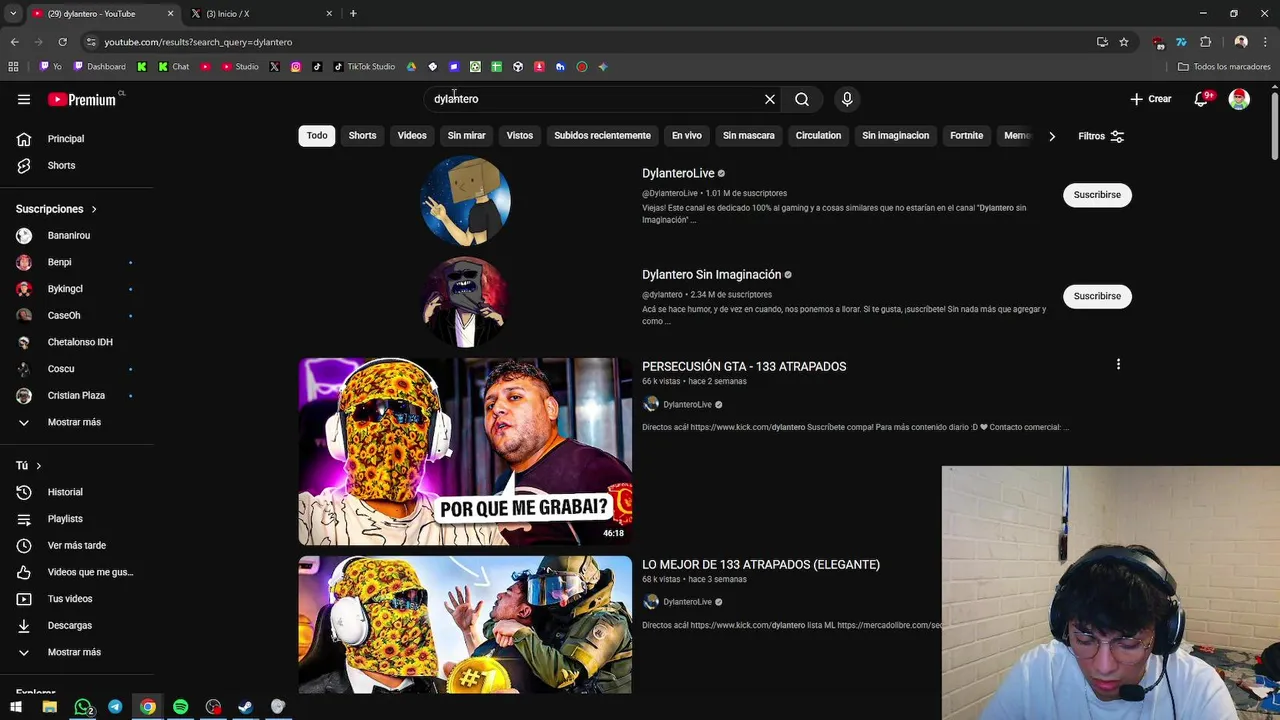Subscribe to DylanteroLive channel
Image resolution: width=1280 pixels, height=720 pixels.
coord(1097,195)
